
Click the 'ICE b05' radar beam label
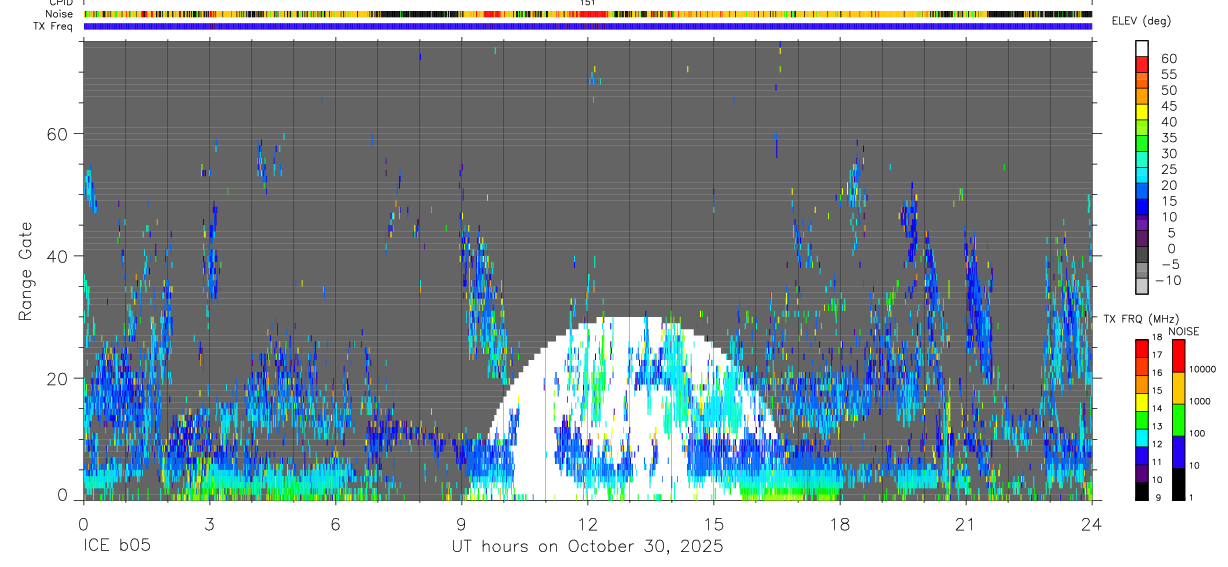tap(117, 546)
